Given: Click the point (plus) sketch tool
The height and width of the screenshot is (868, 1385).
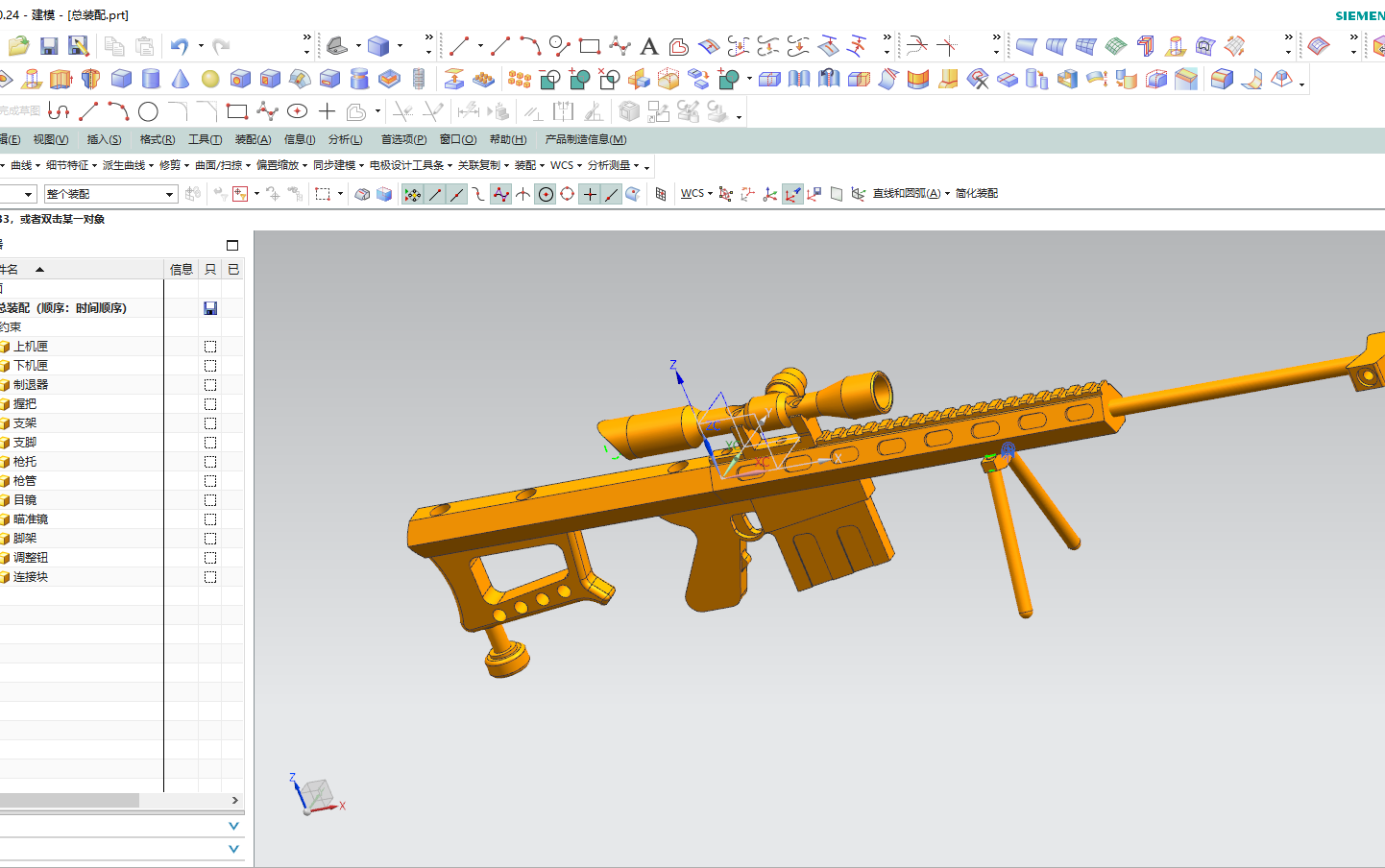Looking at the screenshot, I should [327, 112].
